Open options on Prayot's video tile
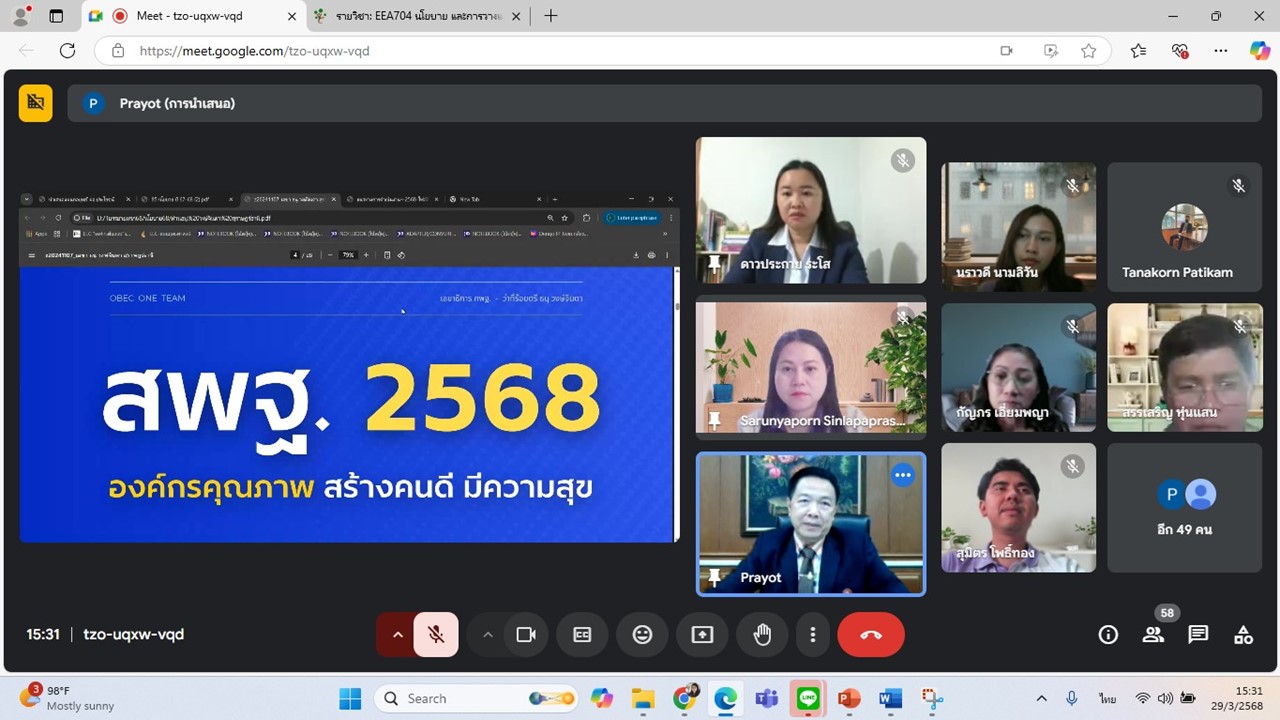Viewport: 1280px width, 720px height. pyautogui.click(x=903, y=475)
